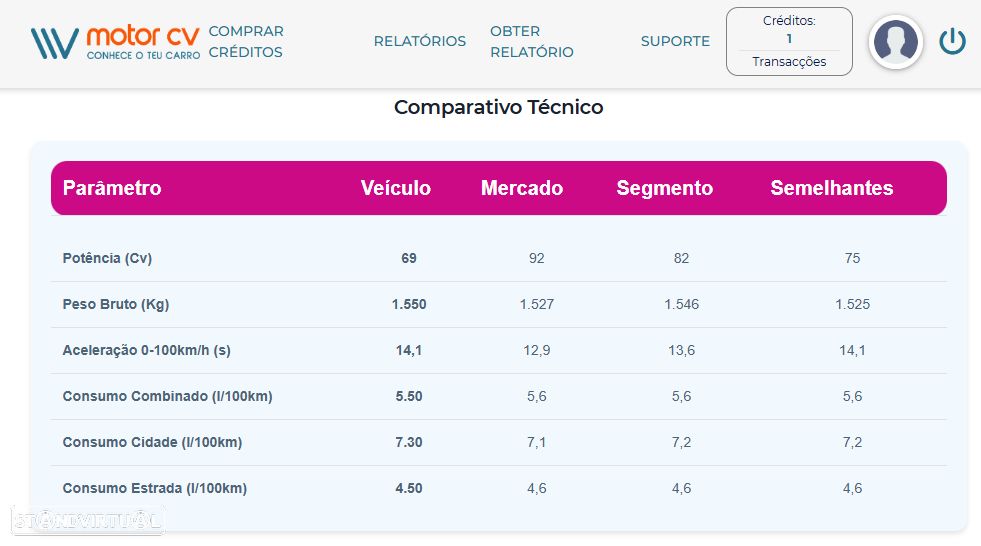Image resolution: width=981 pixels, height=546 pixels.
Task: Select the Potência (Cv) row label
Action: coord(107,258)
